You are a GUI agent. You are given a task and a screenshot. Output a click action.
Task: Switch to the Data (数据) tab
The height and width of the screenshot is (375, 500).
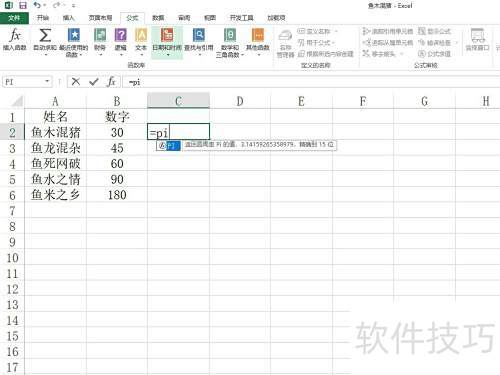pos(158,18)
